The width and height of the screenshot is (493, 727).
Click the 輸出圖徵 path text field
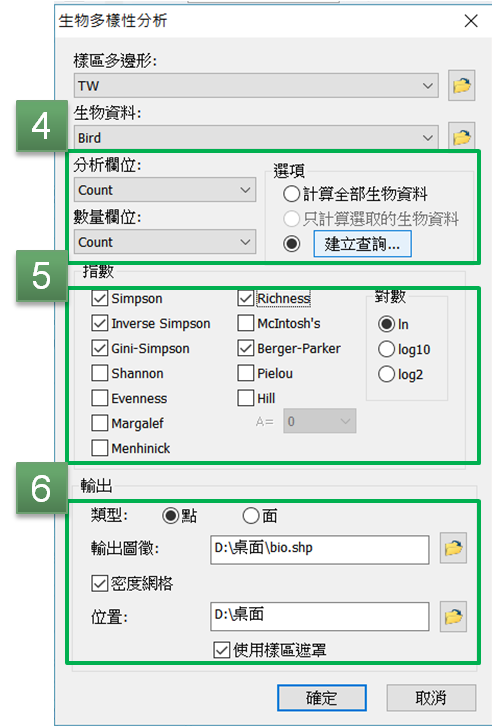[320, 550]
